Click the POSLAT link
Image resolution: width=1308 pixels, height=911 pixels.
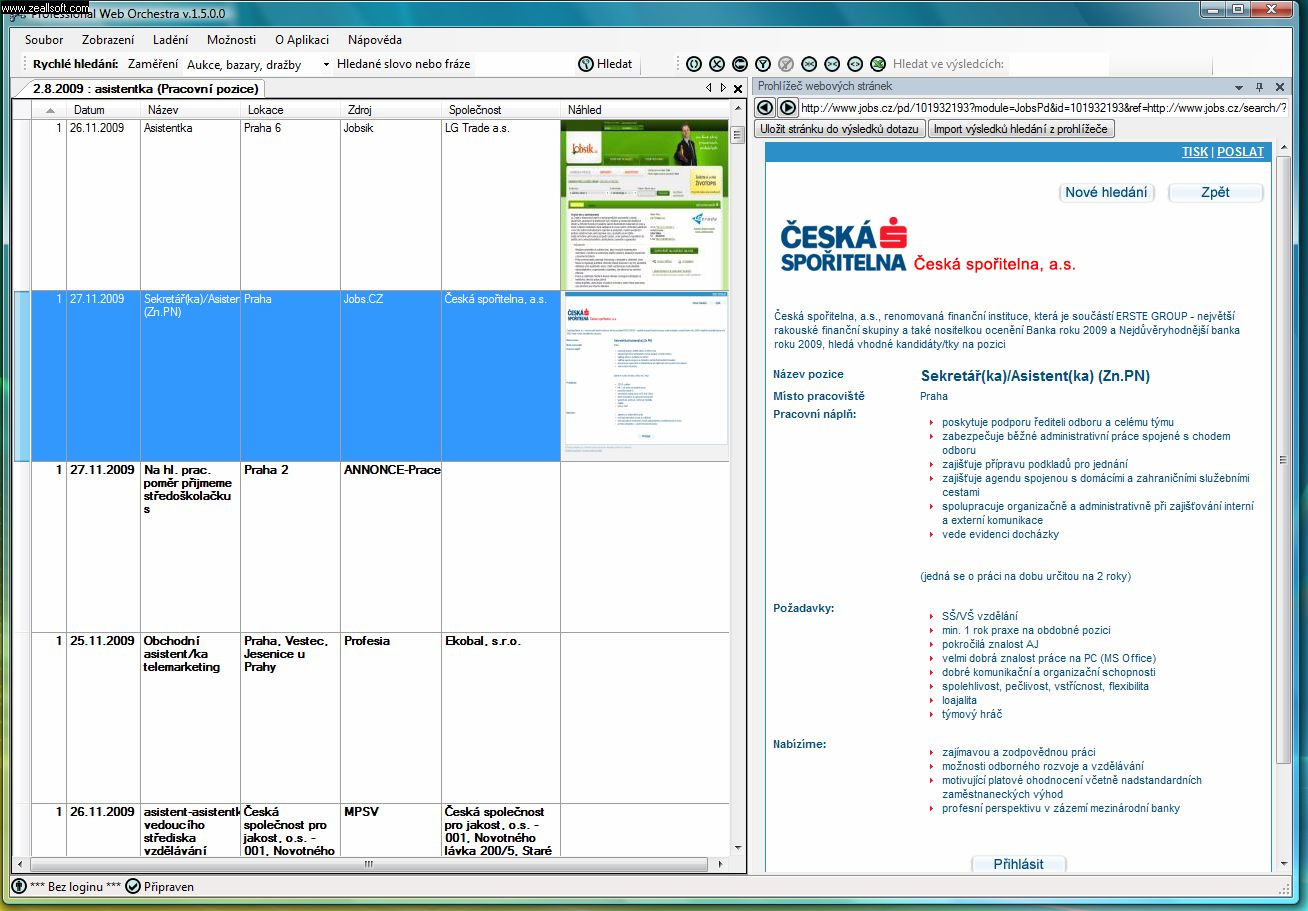1240,152
